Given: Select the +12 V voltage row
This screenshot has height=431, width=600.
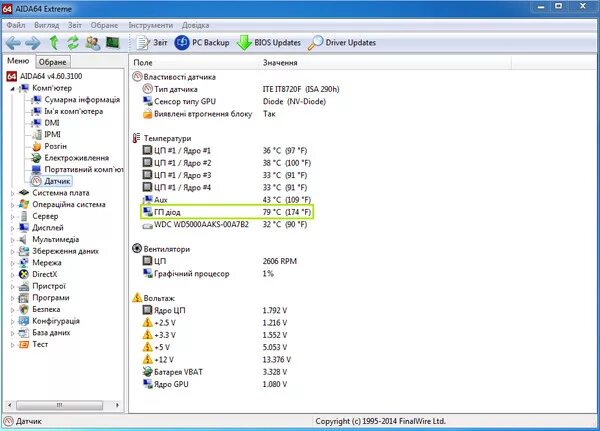Looking at the screenshot, I should pos(217,359).
